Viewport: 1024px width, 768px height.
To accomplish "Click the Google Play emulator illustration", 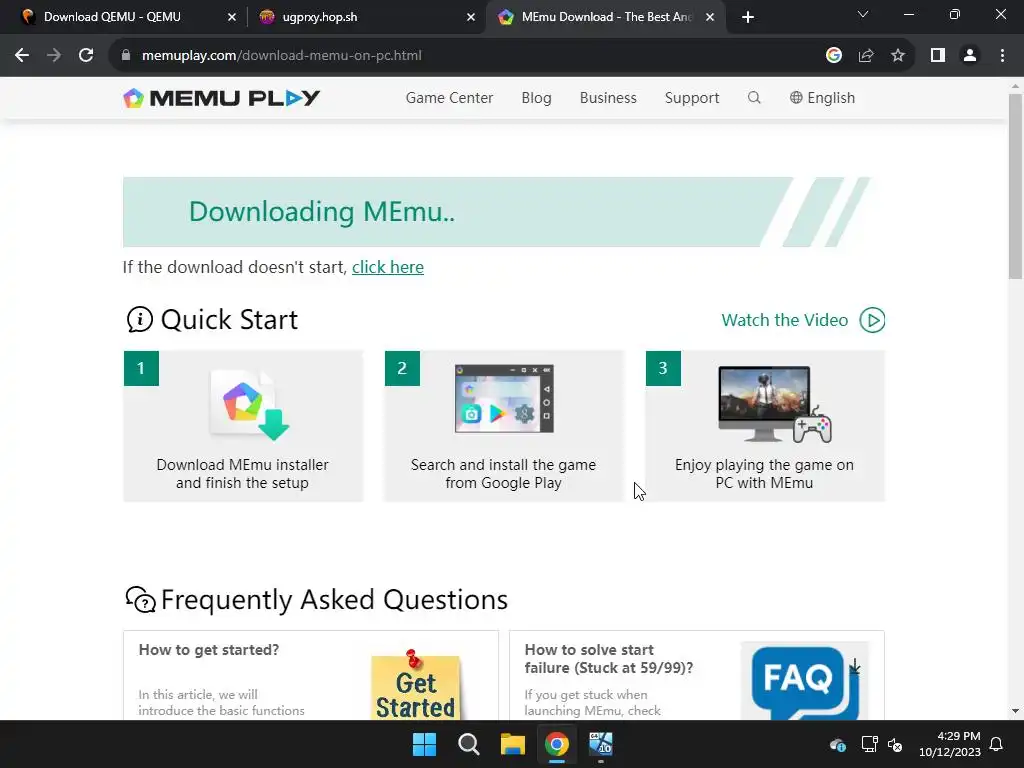I will (x=504, y=398).
